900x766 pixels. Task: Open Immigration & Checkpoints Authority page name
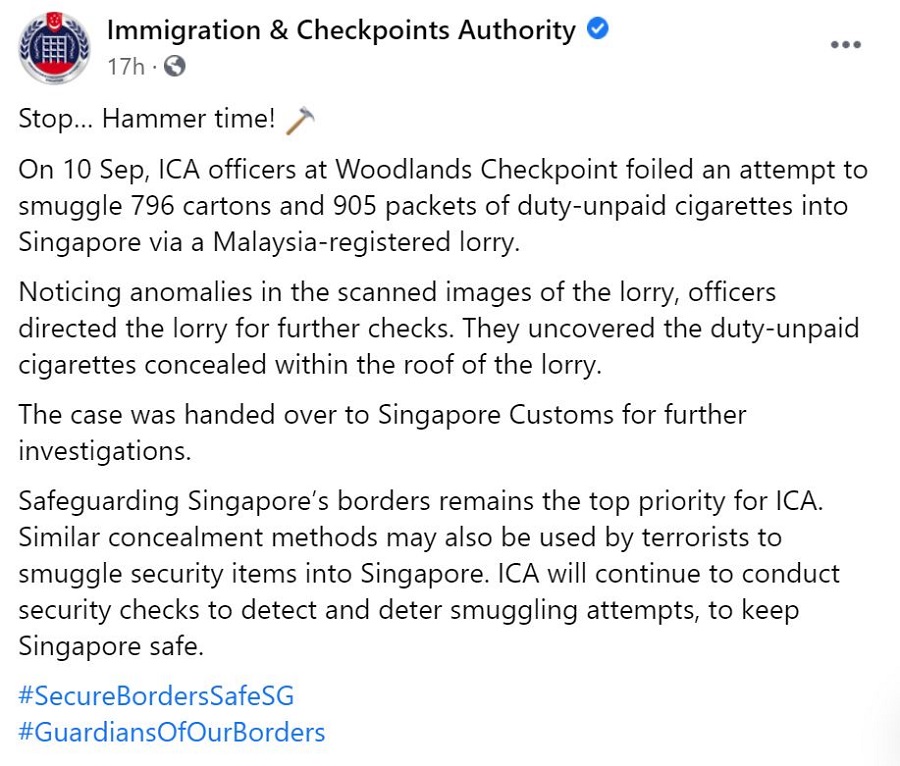click(x=341, y=31)
